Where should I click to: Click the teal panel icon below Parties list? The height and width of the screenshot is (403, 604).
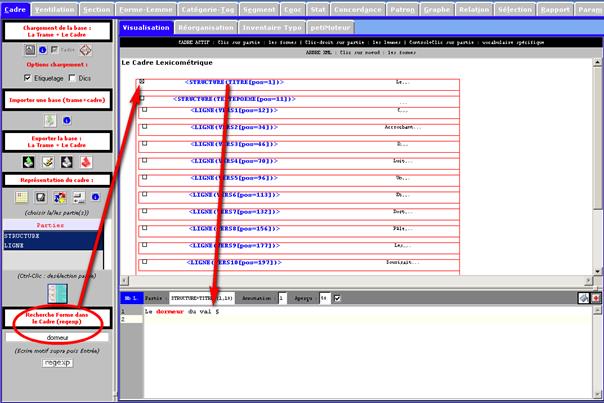click(x=58, y=294)
